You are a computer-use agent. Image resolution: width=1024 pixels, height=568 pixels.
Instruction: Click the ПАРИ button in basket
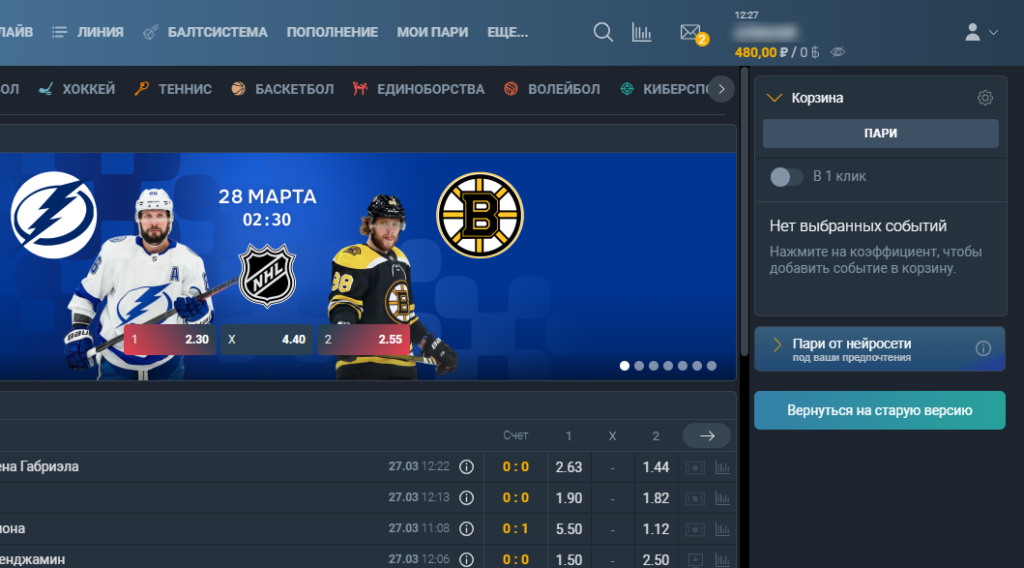880,133
